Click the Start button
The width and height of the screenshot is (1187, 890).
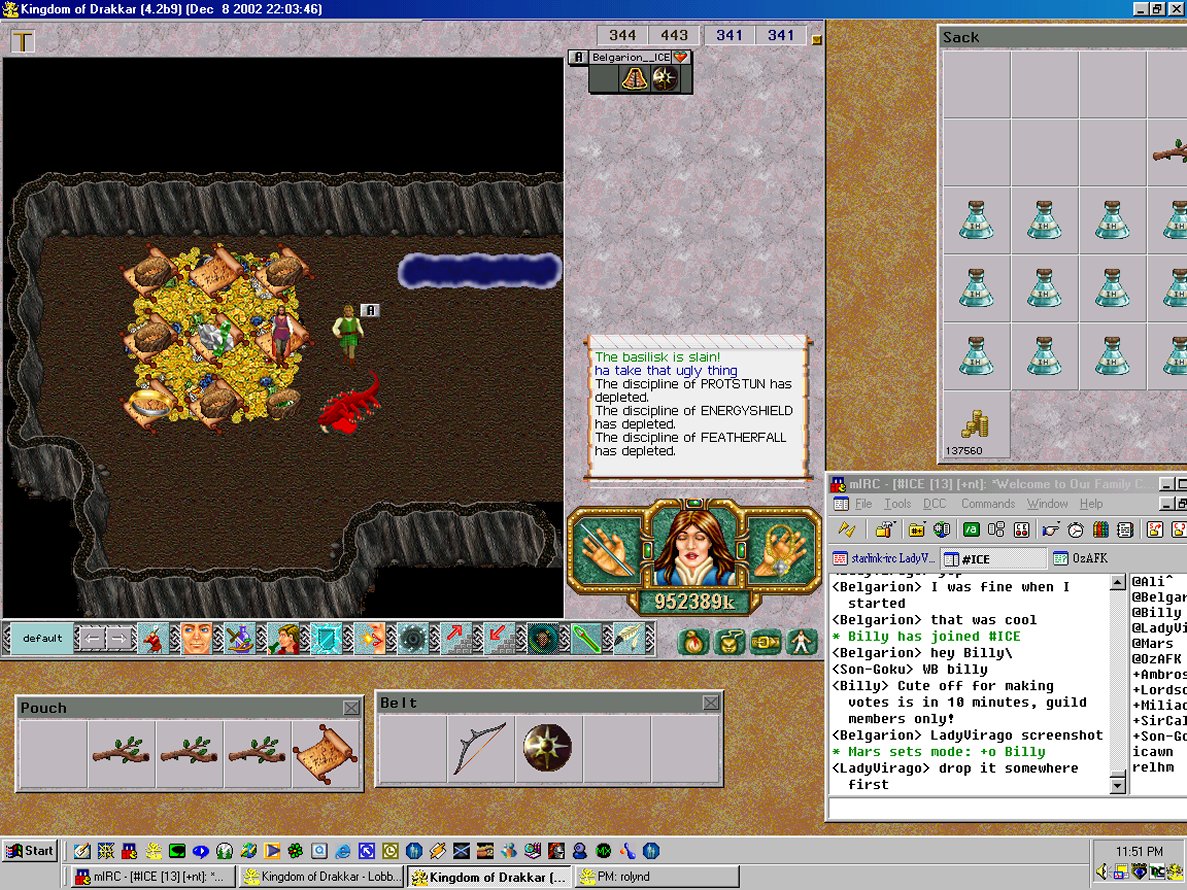30,851
